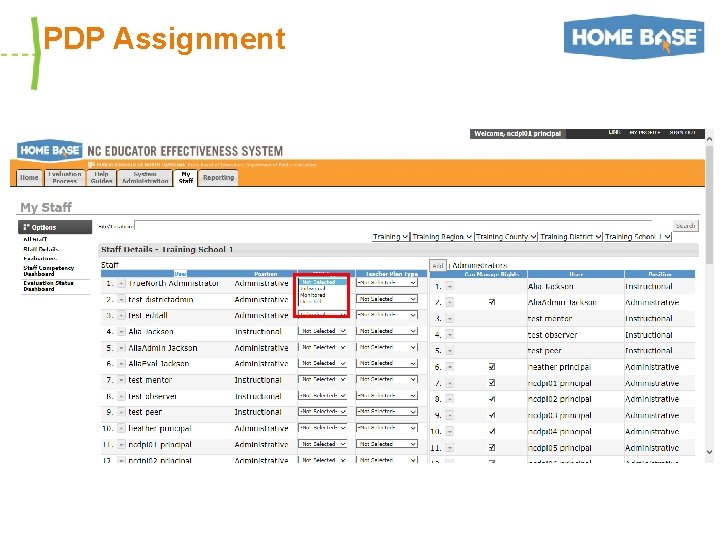The height and width of the screenshot is (540, 720).
Task: Open the Training School 1 dropdown
Action: (638, 236)
